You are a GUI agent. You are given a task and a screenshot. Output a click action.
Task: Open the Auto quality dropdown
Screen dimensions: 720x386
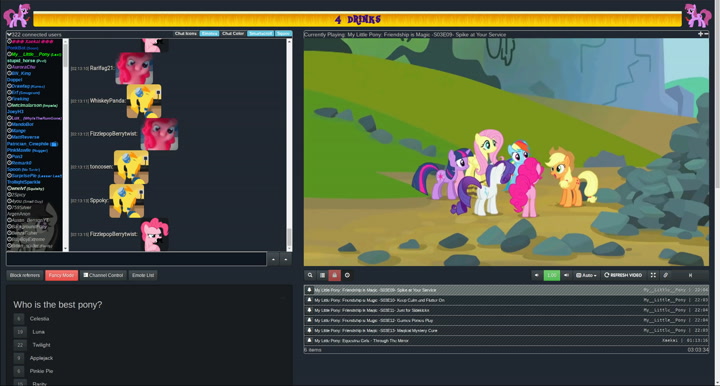click(x=586, y=275)
